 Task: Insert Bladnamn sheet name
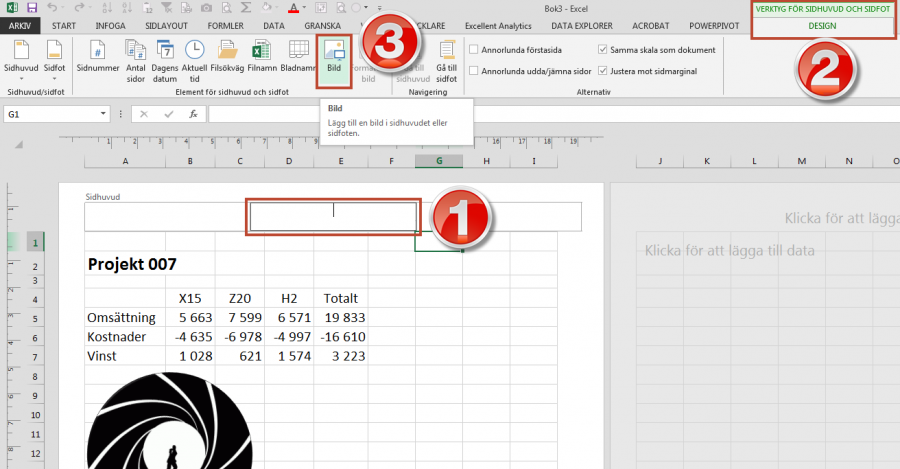point(298,56)
